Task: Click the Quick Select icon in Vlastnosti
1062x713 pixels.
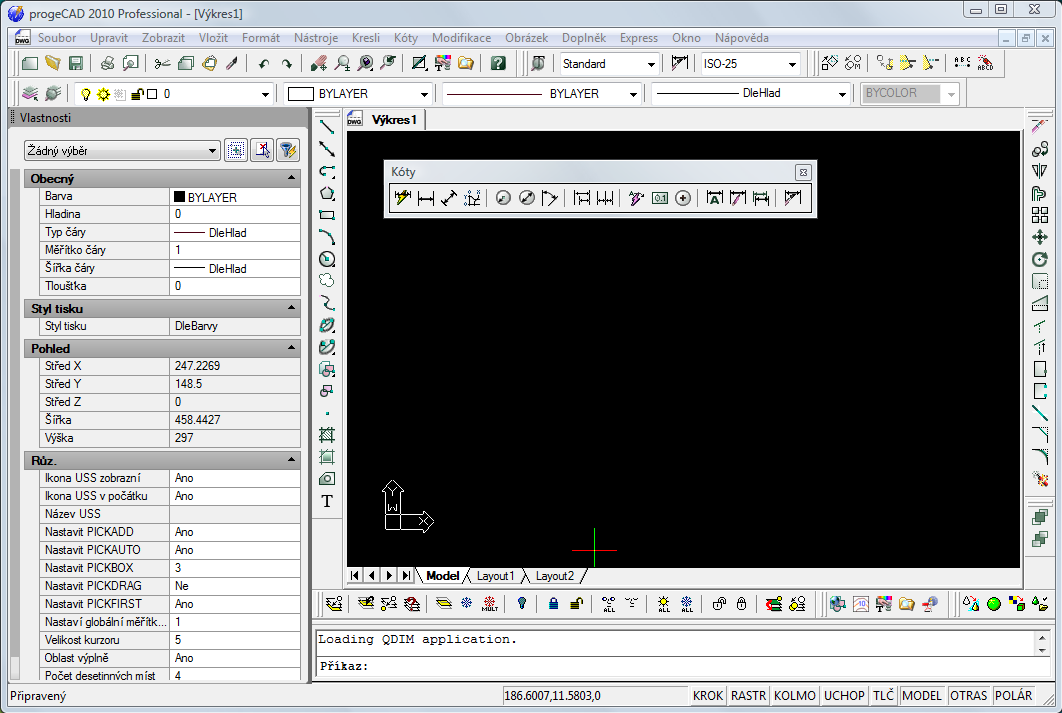Action: pyautogui.click(x=236, y=150)
